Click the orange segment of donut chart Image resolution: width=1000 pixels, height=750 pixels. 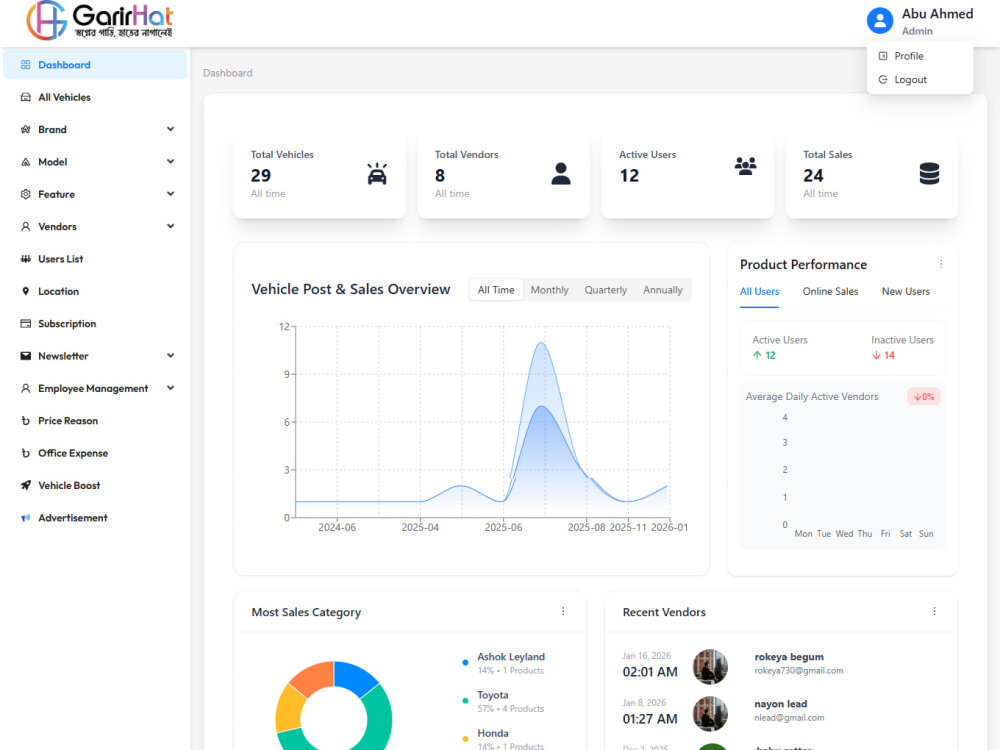pyautogui.click(x=312, y=679)
